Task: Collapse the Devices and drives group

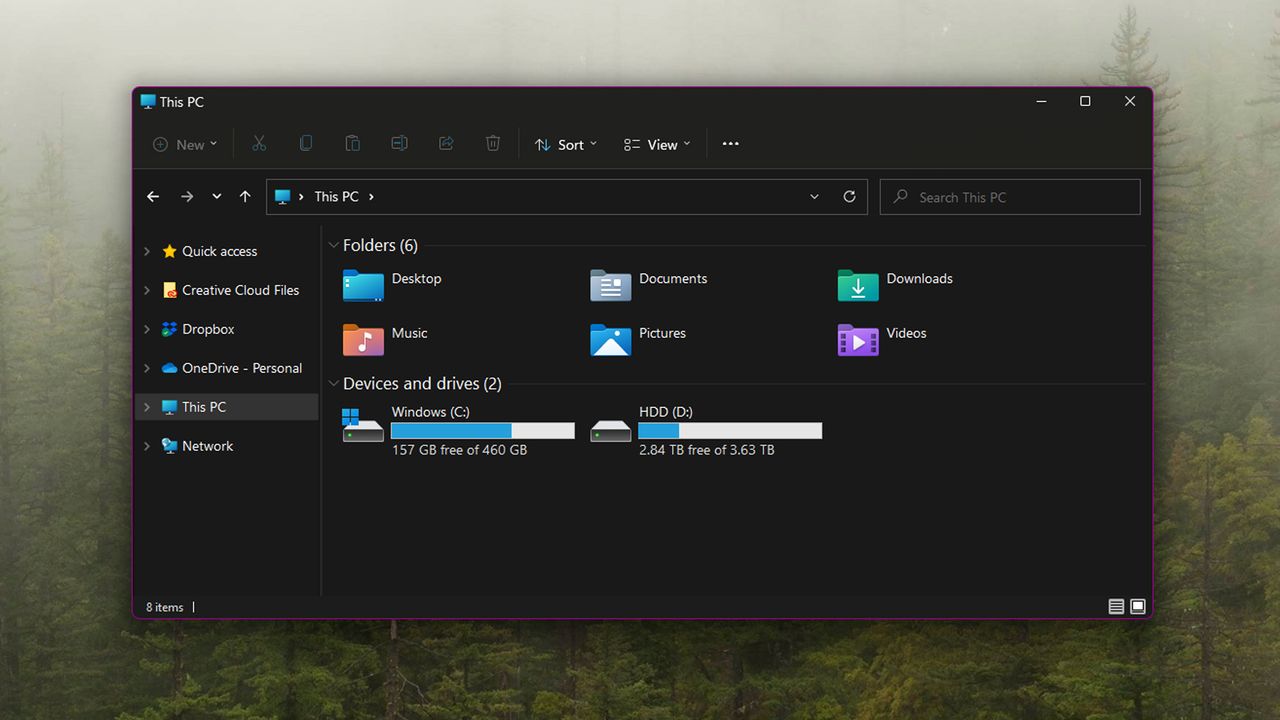Action: 333,384
